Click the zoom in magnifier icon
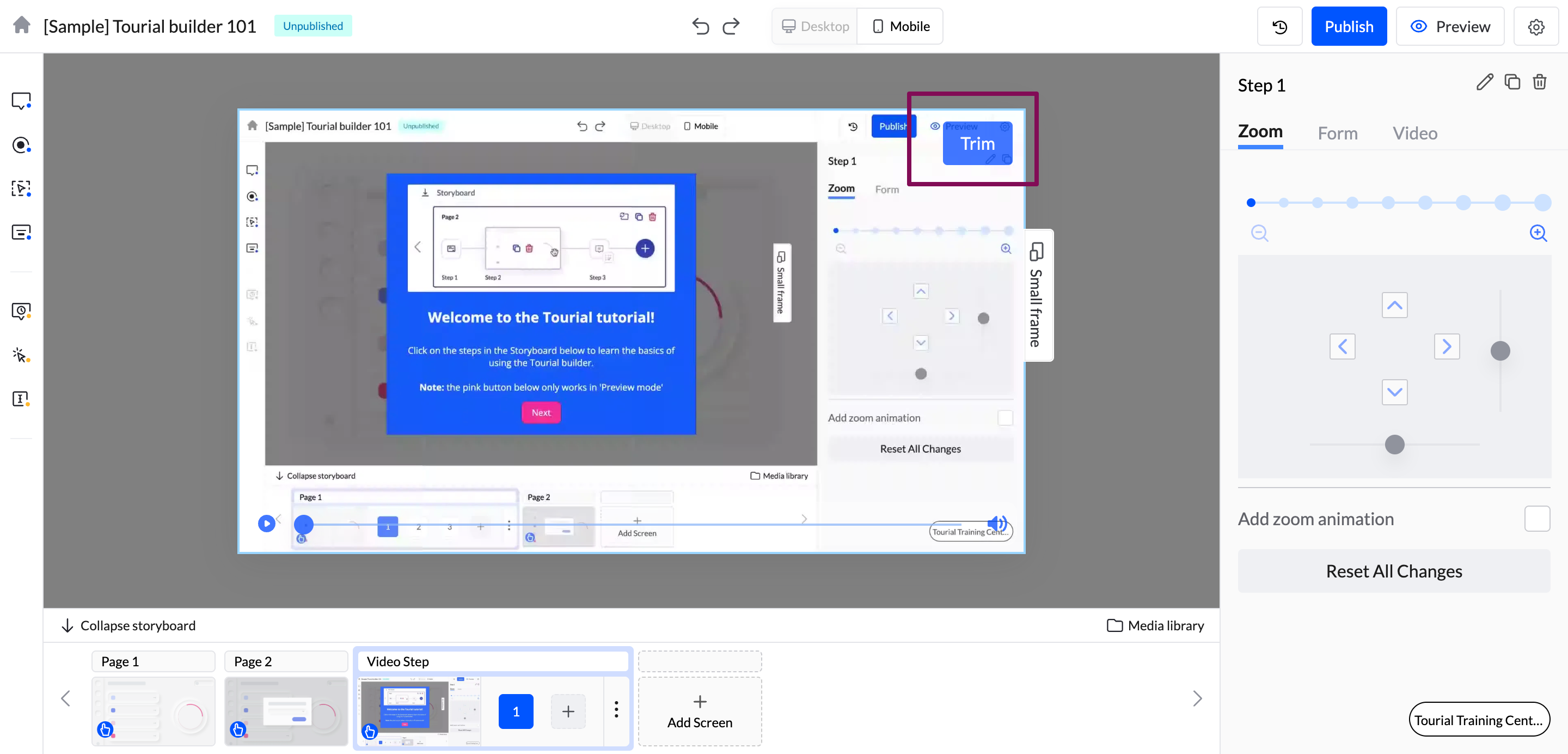 pos(1538,233)
